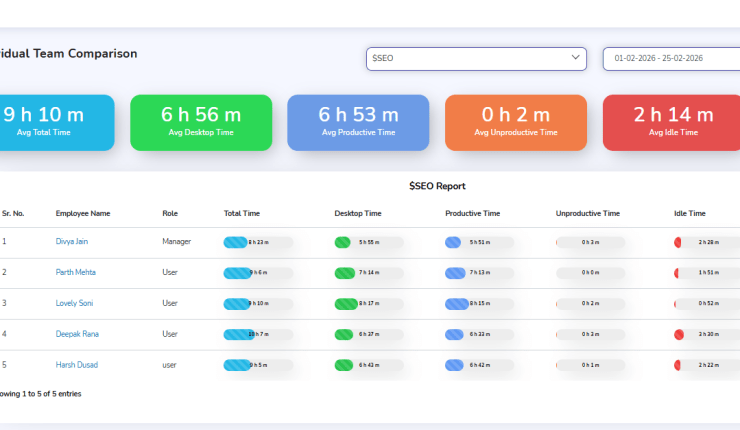Select the red Avg Idle Time card
Image resolution: width=740 pixels, height=430 pixels.
[673, 123]
